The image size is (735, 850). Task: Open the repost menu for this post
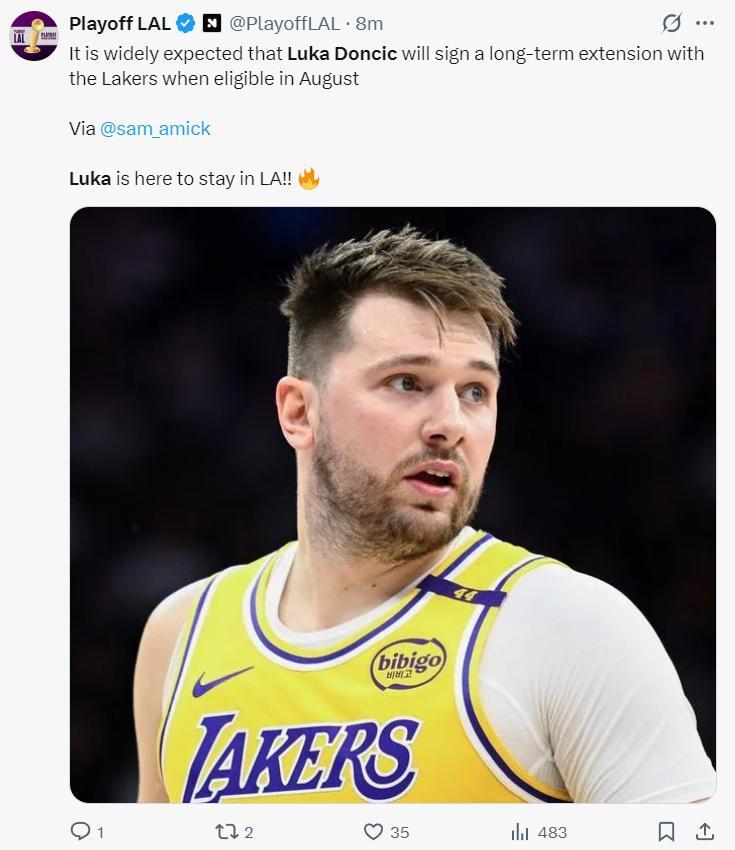227,831
